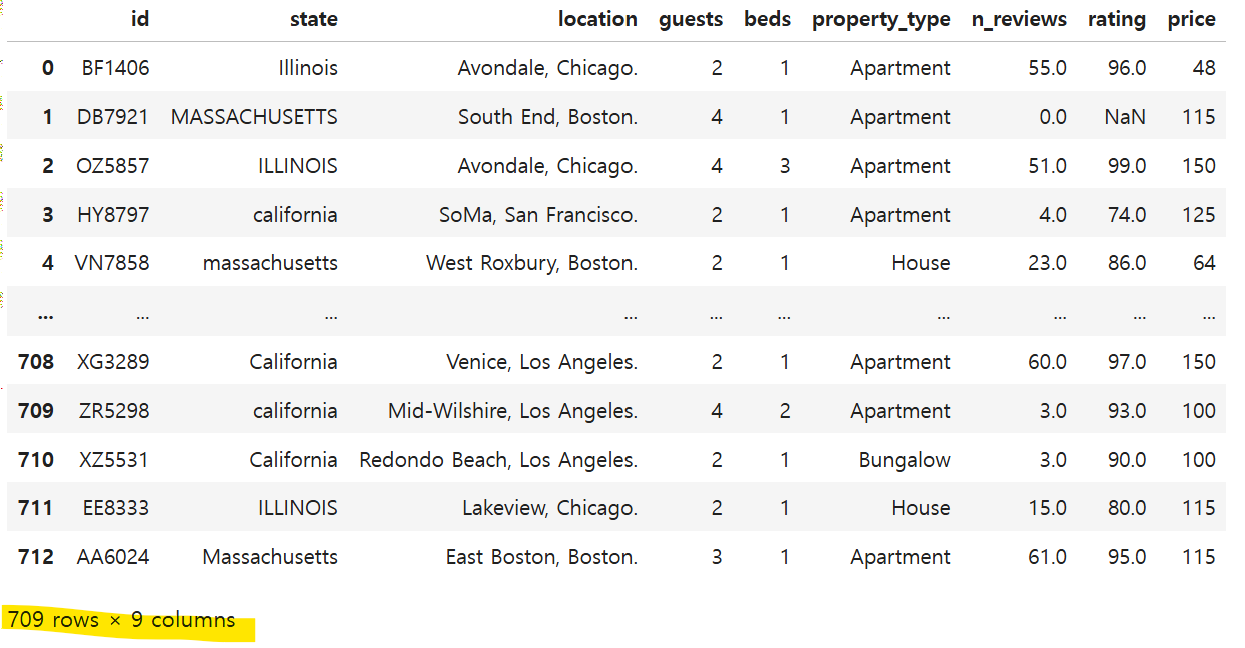Viewport: 1245px width, 648px height.
Task: Click the 'state' column header
Action: coord(313,19)
